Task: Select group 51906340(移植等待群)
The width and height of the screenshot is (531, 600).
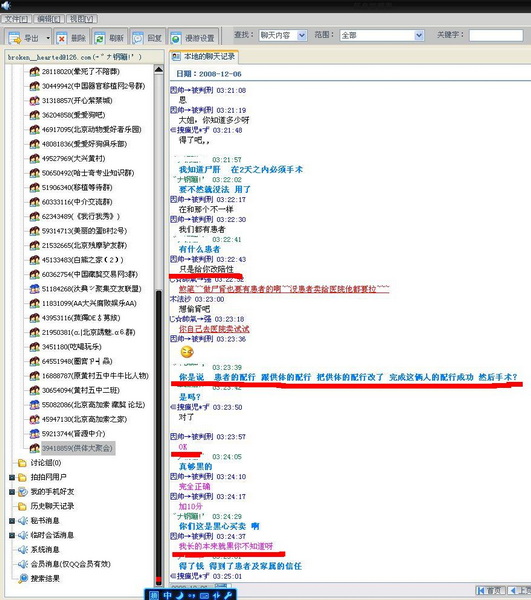Action: 77,188
